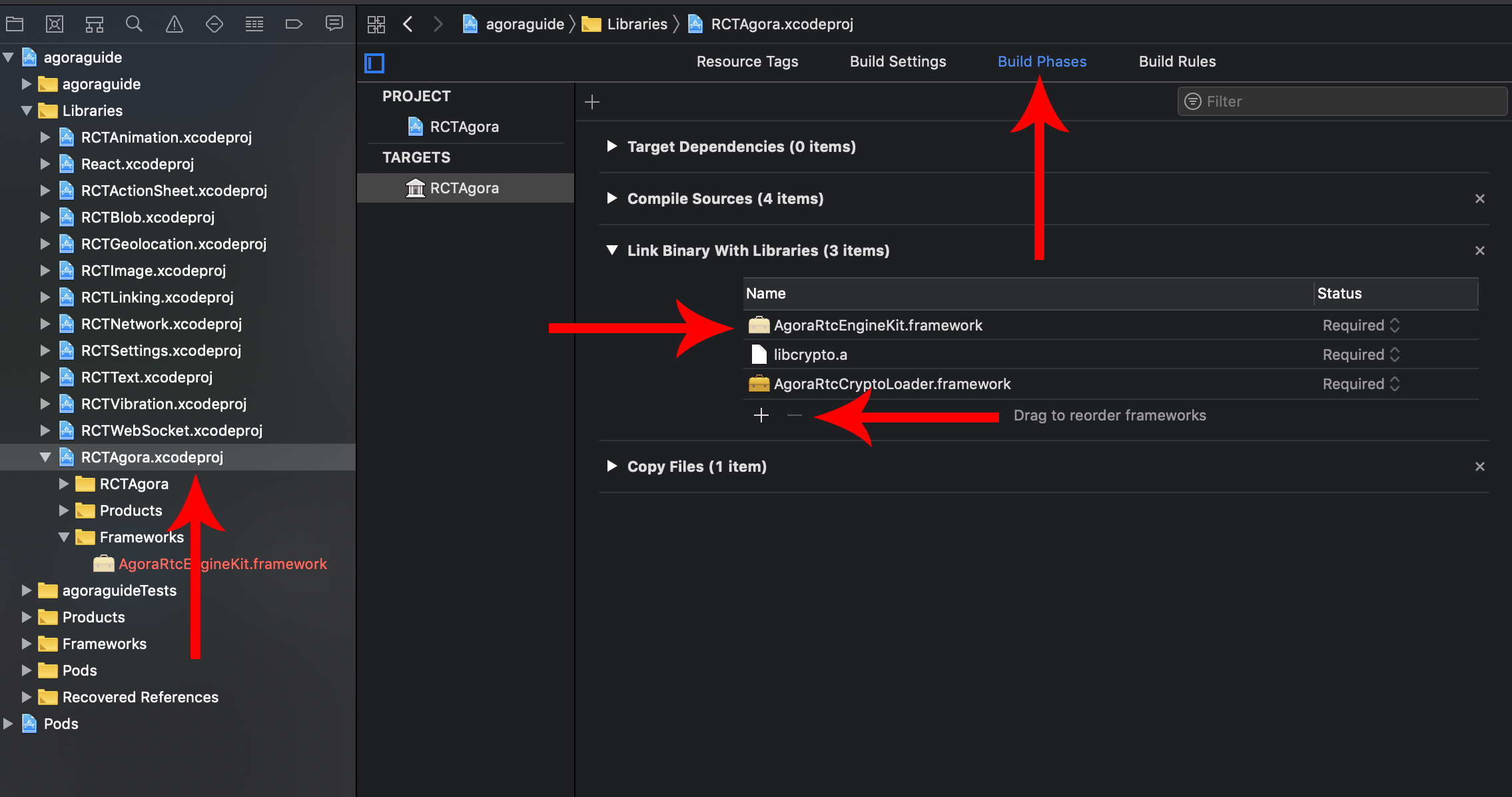The image size is (1512, 797).
Task: Select the RCTAgora target building icon
Action: [x=416, y=189]
